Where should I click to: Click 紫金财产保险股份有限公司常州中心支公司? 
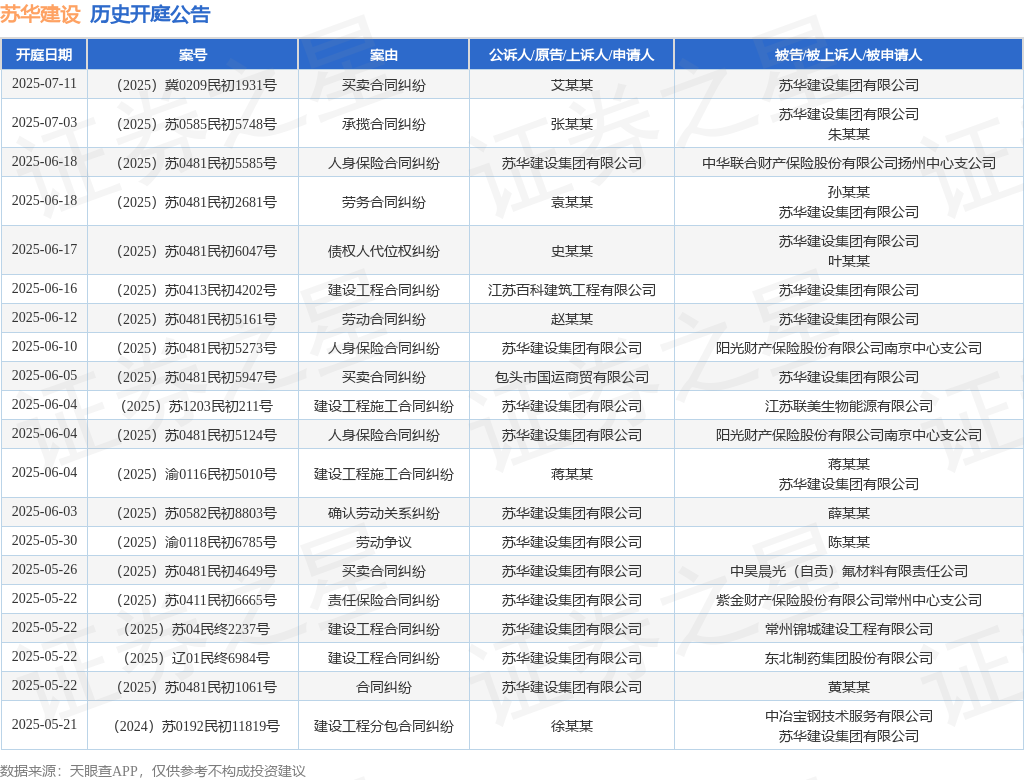click(x=848, y=600)
